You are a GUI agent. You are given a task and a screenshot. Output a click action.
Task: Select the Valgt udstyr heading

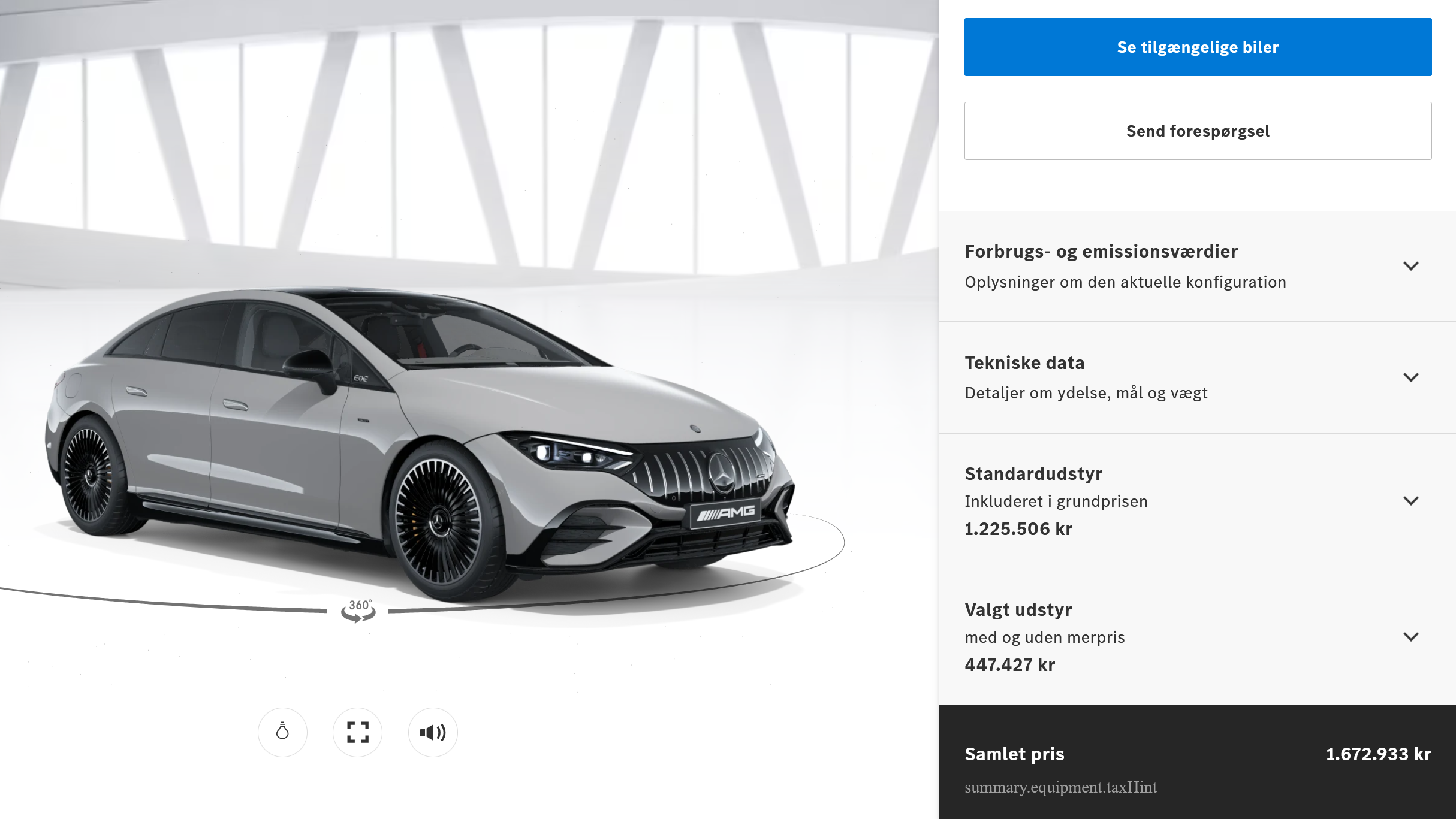pos(1018,609)
